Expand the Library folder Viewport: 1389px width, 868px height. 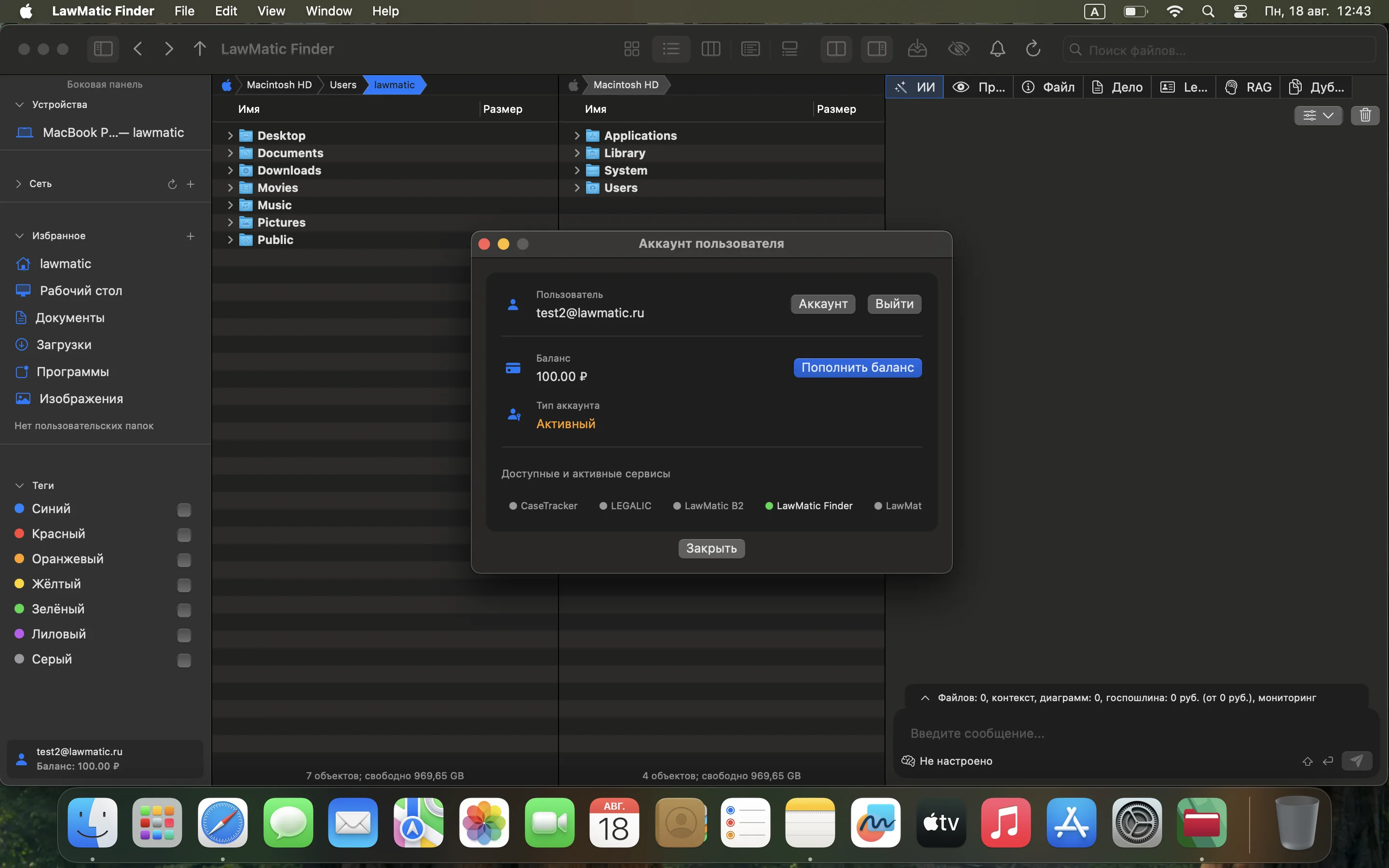(x=577, y=153)
